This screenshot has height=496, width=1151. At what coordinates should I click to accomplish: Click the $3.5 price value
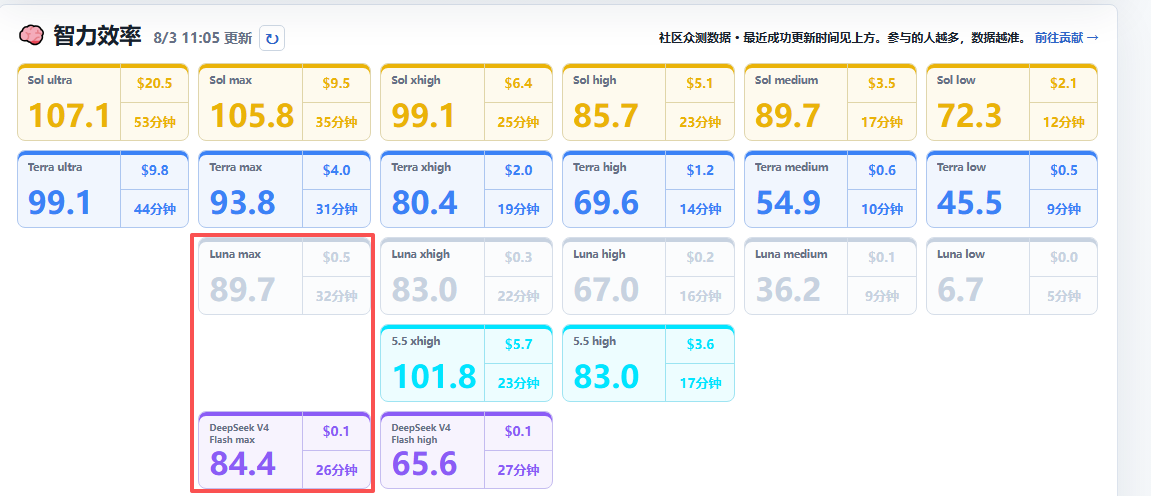[x=882, y=84]
